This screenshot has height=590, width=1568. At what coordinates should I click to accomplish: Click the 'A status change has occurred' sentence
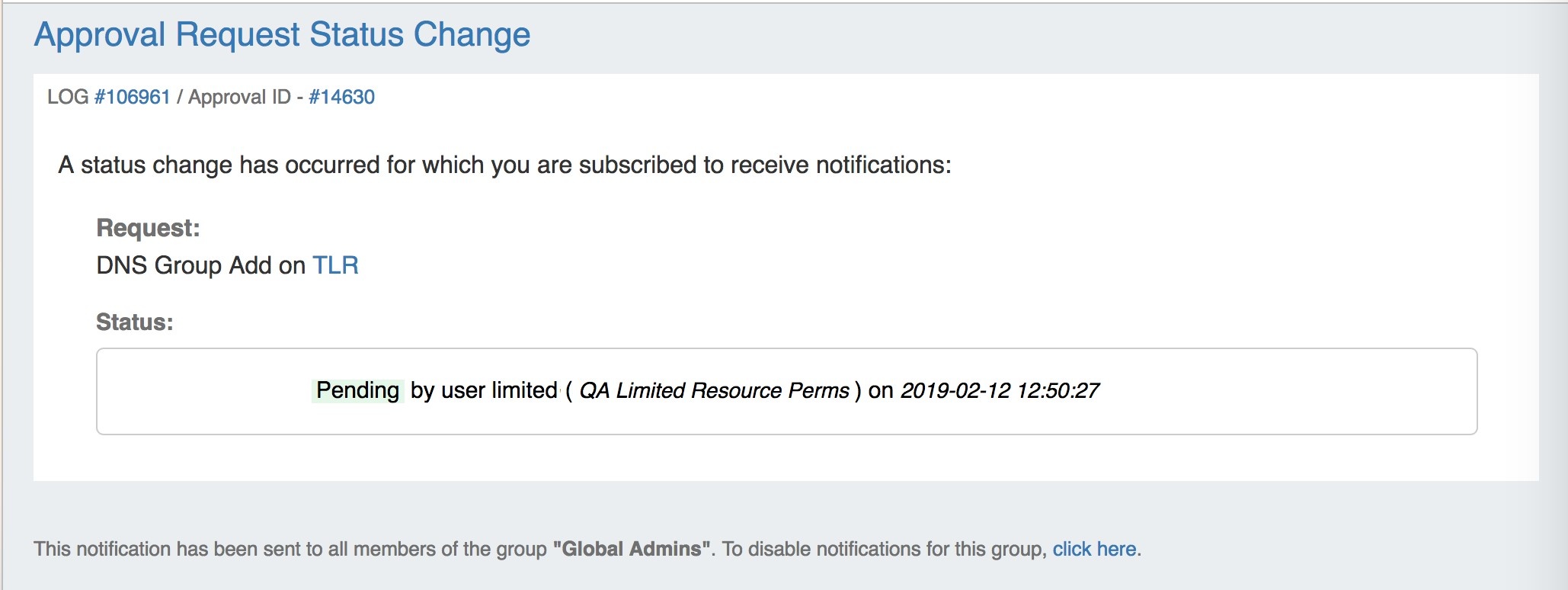[x=504, y=165]
